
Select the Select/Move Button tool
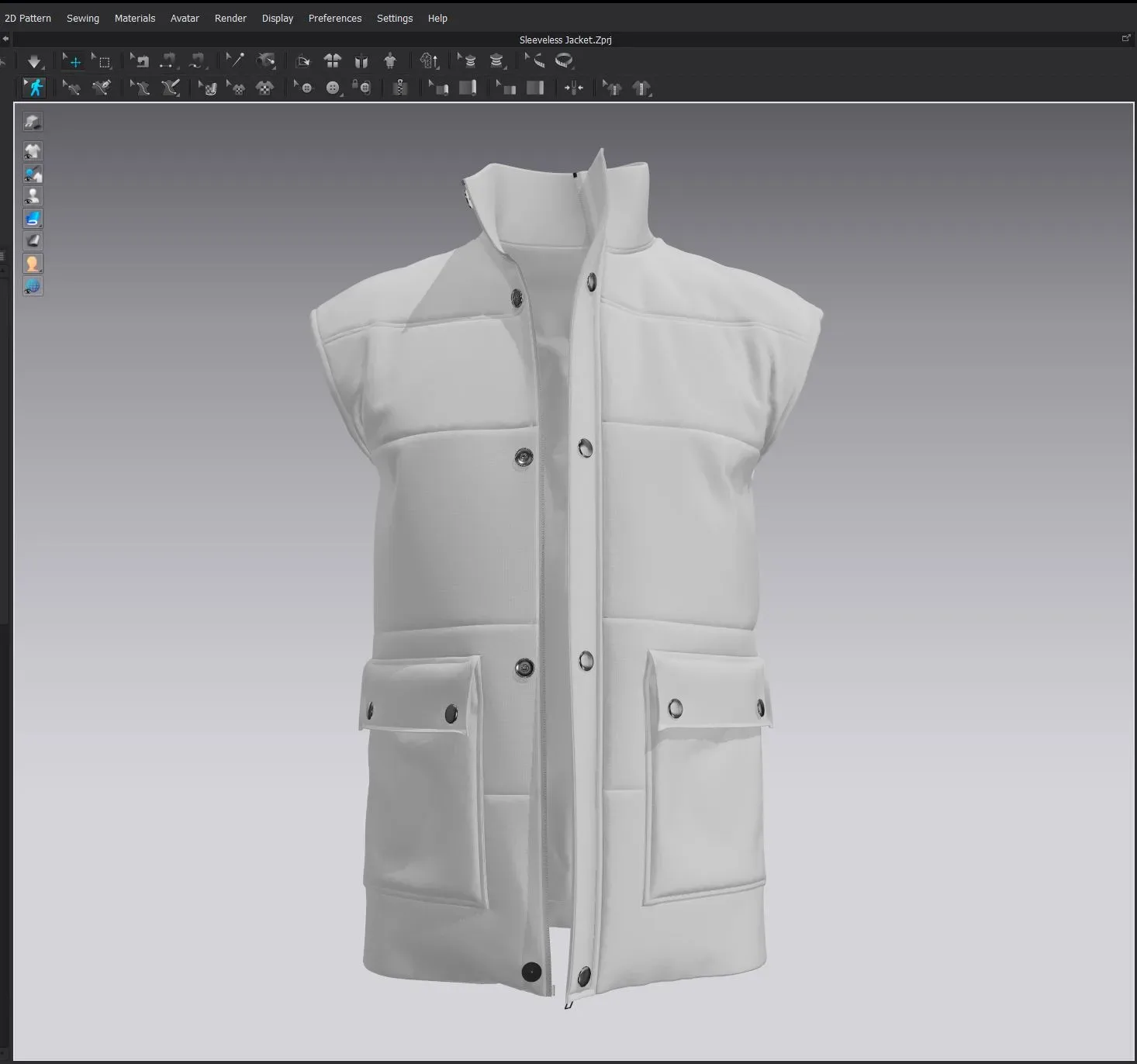[303, 88]
